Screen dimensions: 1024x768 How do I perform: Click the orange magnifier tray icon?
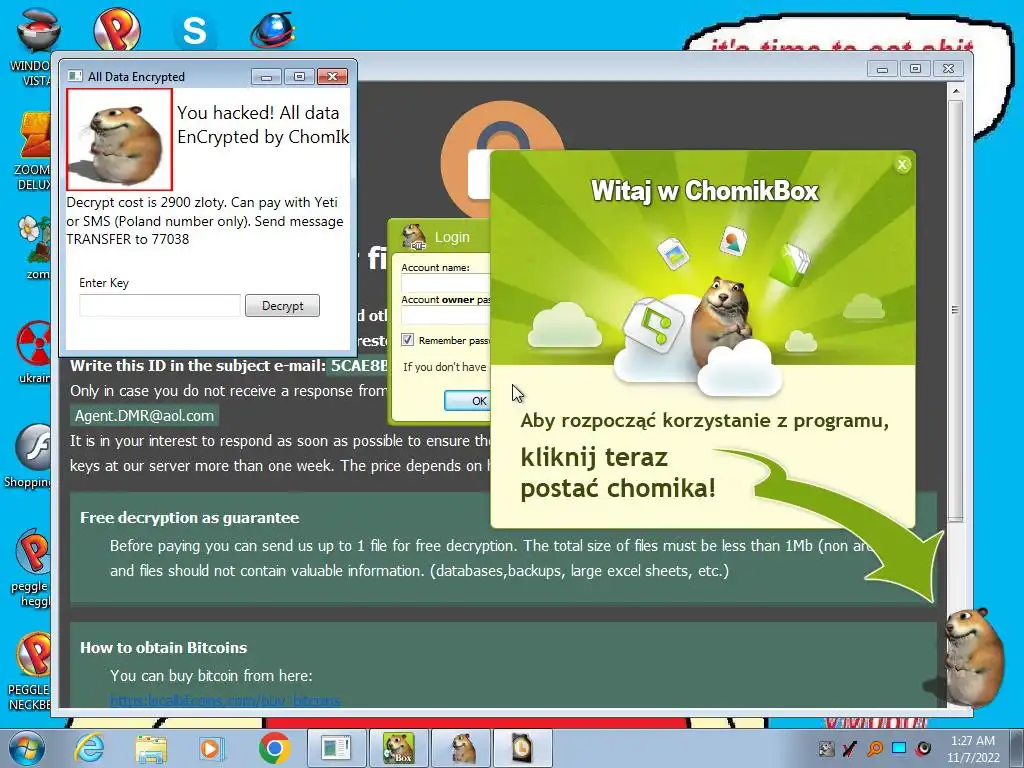[x=875, y=748]
